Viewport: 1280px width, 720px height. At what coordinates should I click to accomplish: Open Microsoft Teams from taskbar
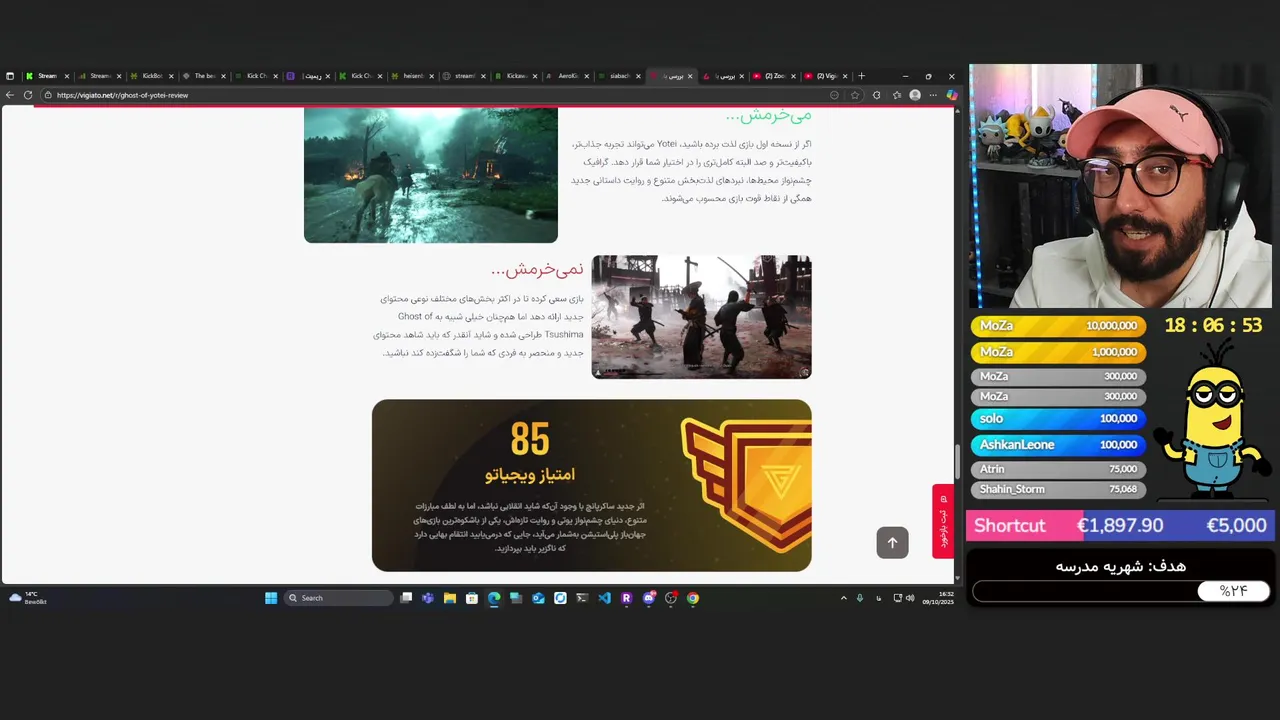pyautogui.click(x=428, y=598)
